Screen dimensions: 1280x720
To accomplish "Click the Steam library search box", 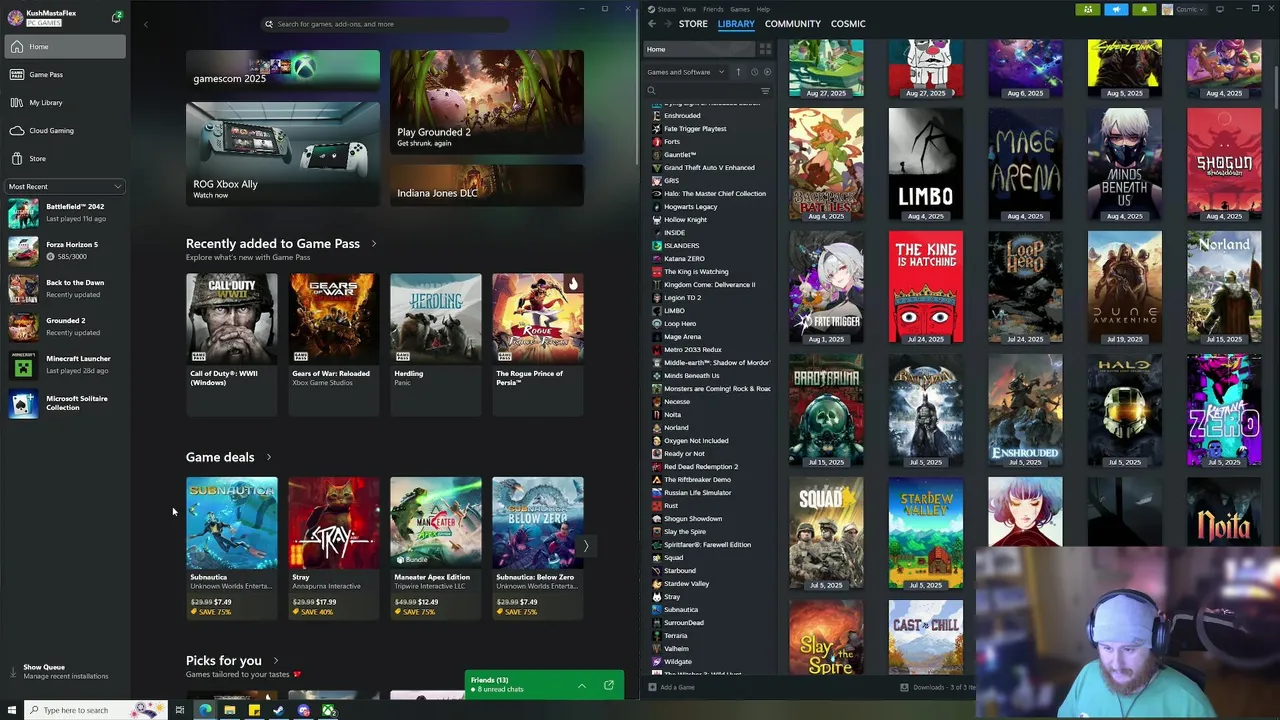I will [x=700, y=91].
